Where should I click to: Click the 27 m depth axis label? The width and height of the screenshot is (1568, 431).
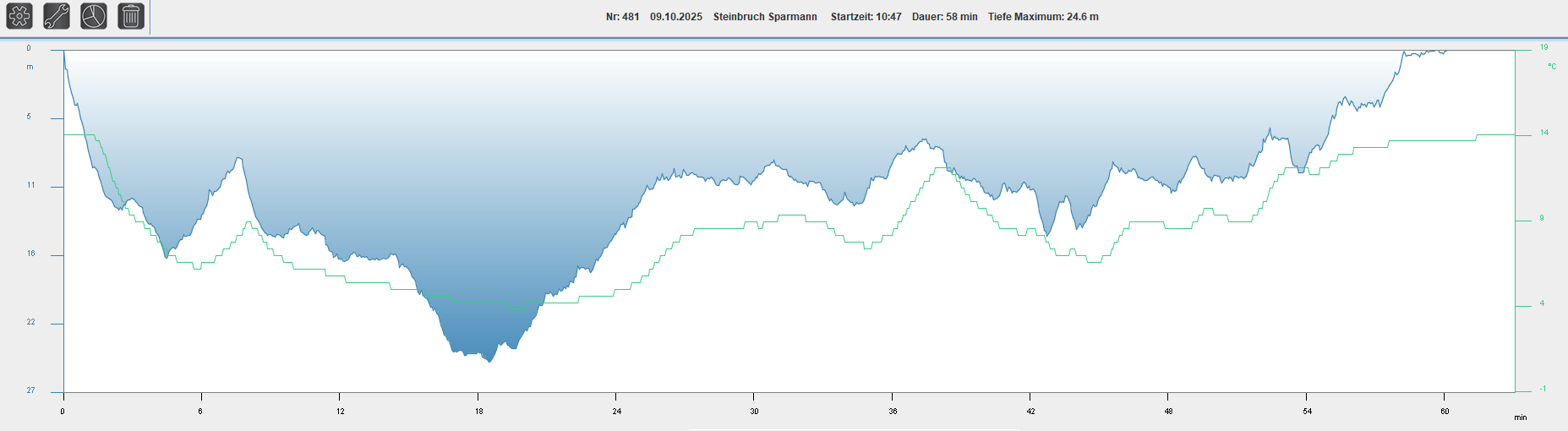click(x=31, y=390)
